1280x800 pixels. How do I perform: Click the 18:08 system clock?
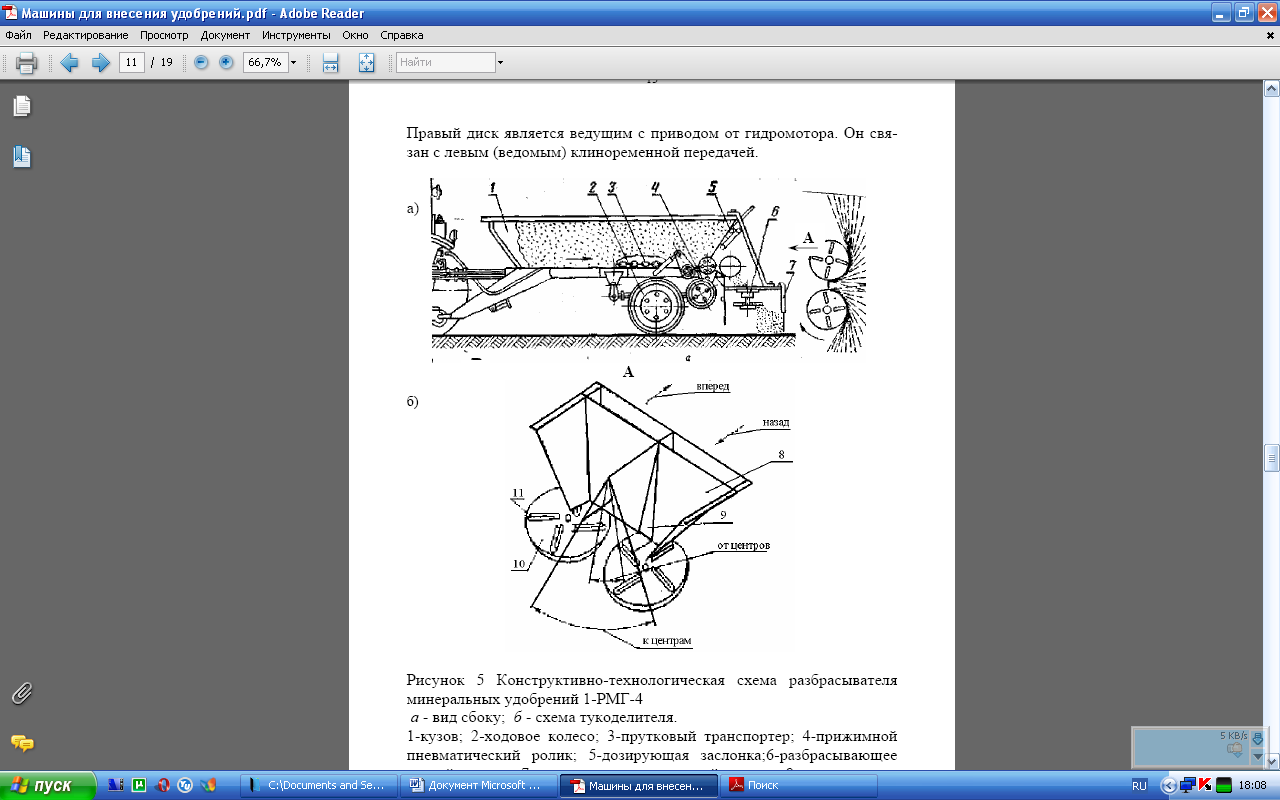point(1254,786)
